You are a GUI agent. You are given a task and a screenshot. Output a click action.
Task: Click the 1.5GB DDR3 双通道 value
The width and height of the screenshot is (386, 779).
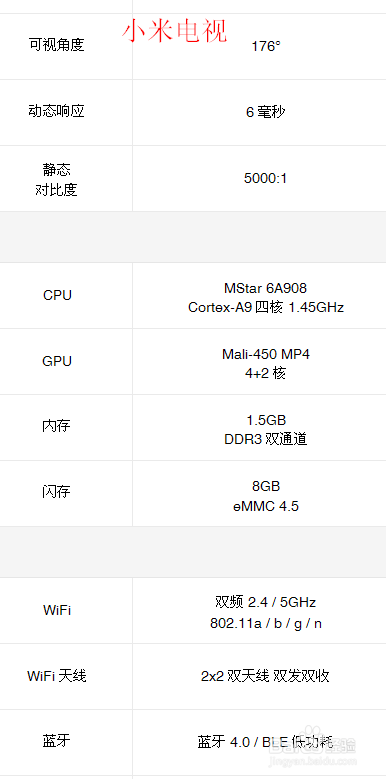pyautogui.click(x=266, y=429)
